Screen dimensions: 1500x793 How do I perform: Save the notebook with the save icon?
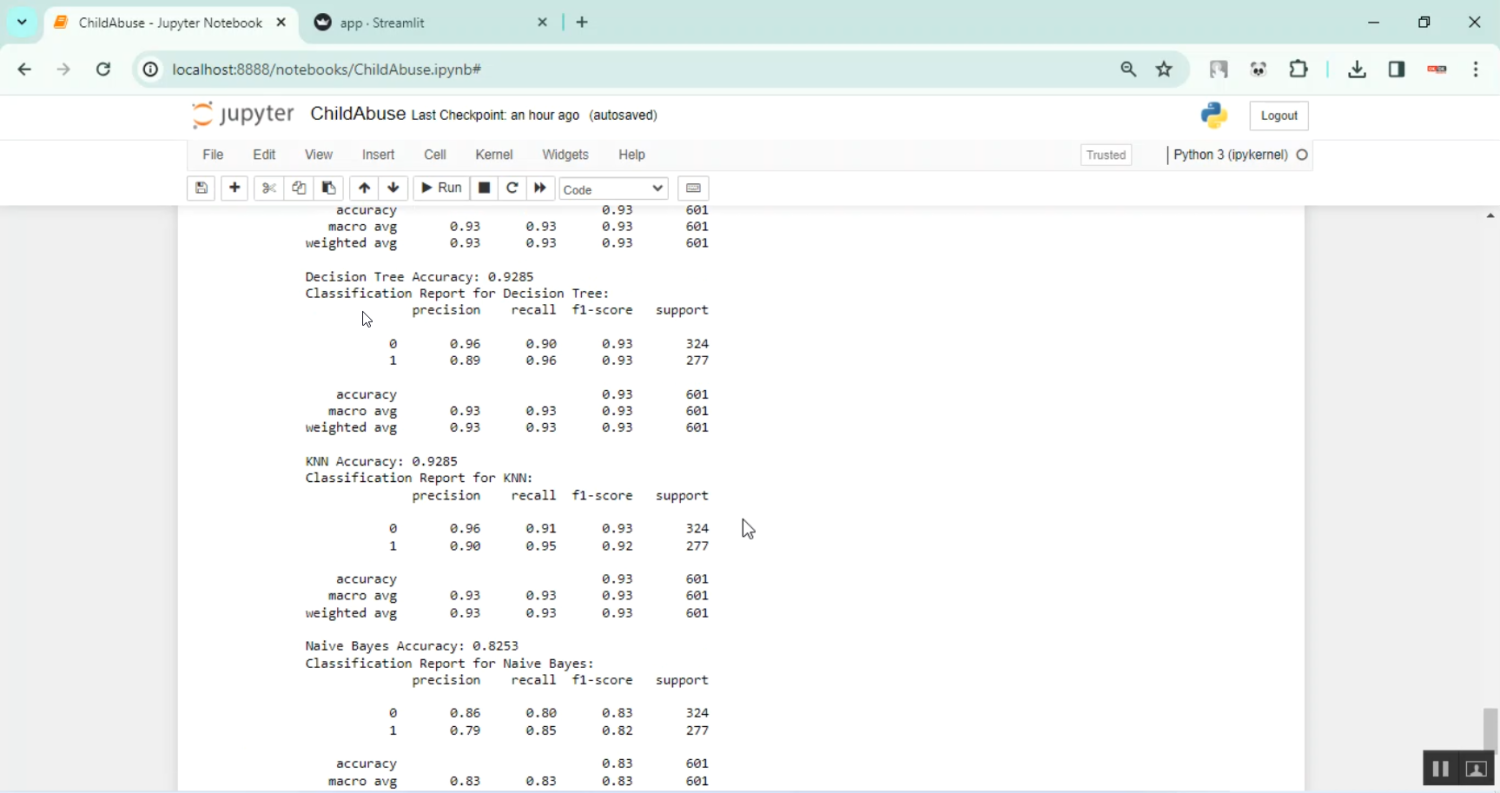pos(200,188)
